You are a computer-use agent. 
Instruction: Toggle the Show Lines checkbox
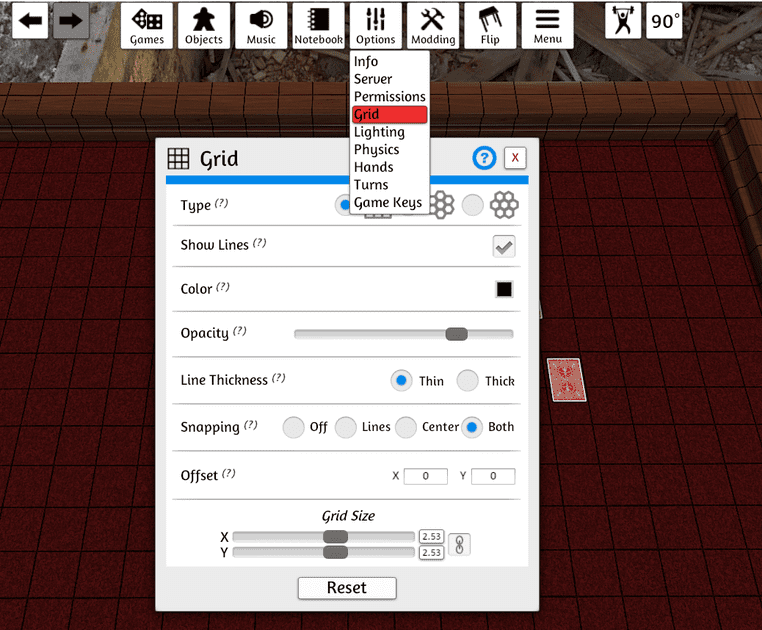pyautogui.click(x=504, y=246)
